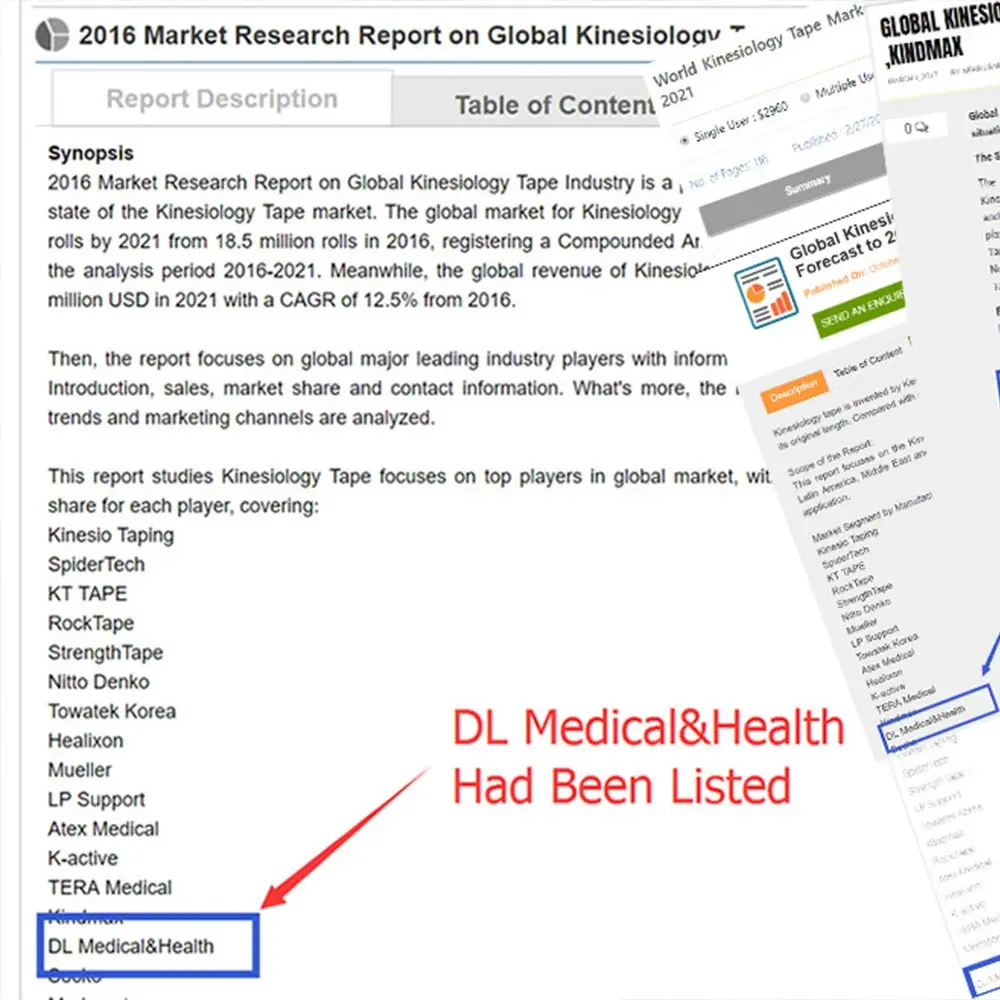Click 'Nitto Denko' in main synopsis list
The image size is (1000, 1000).
[x=98, y=682]
